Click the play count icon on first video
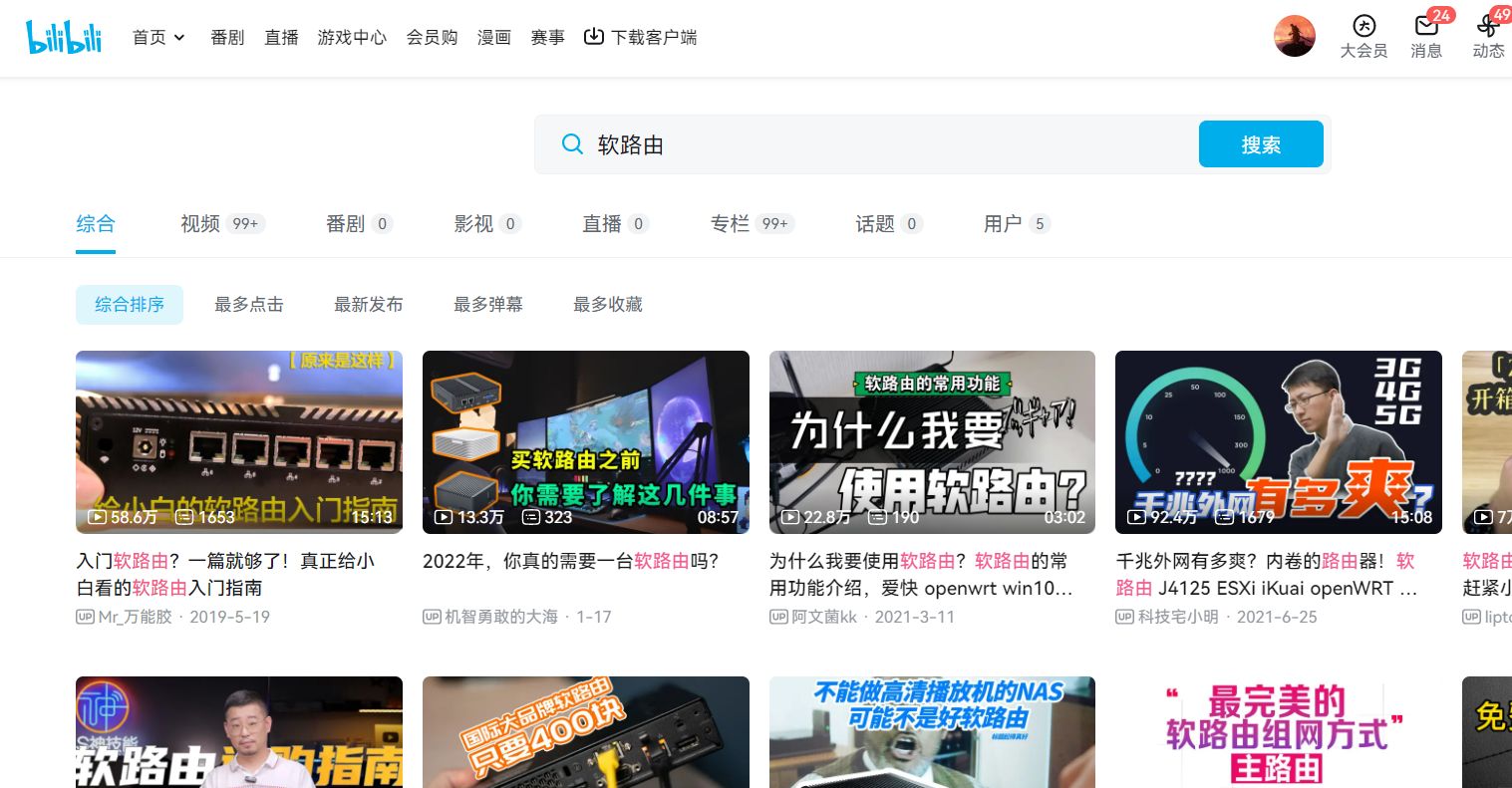Screen dimensions: 1512x788 pyautogui.click(x=97, y=517)
